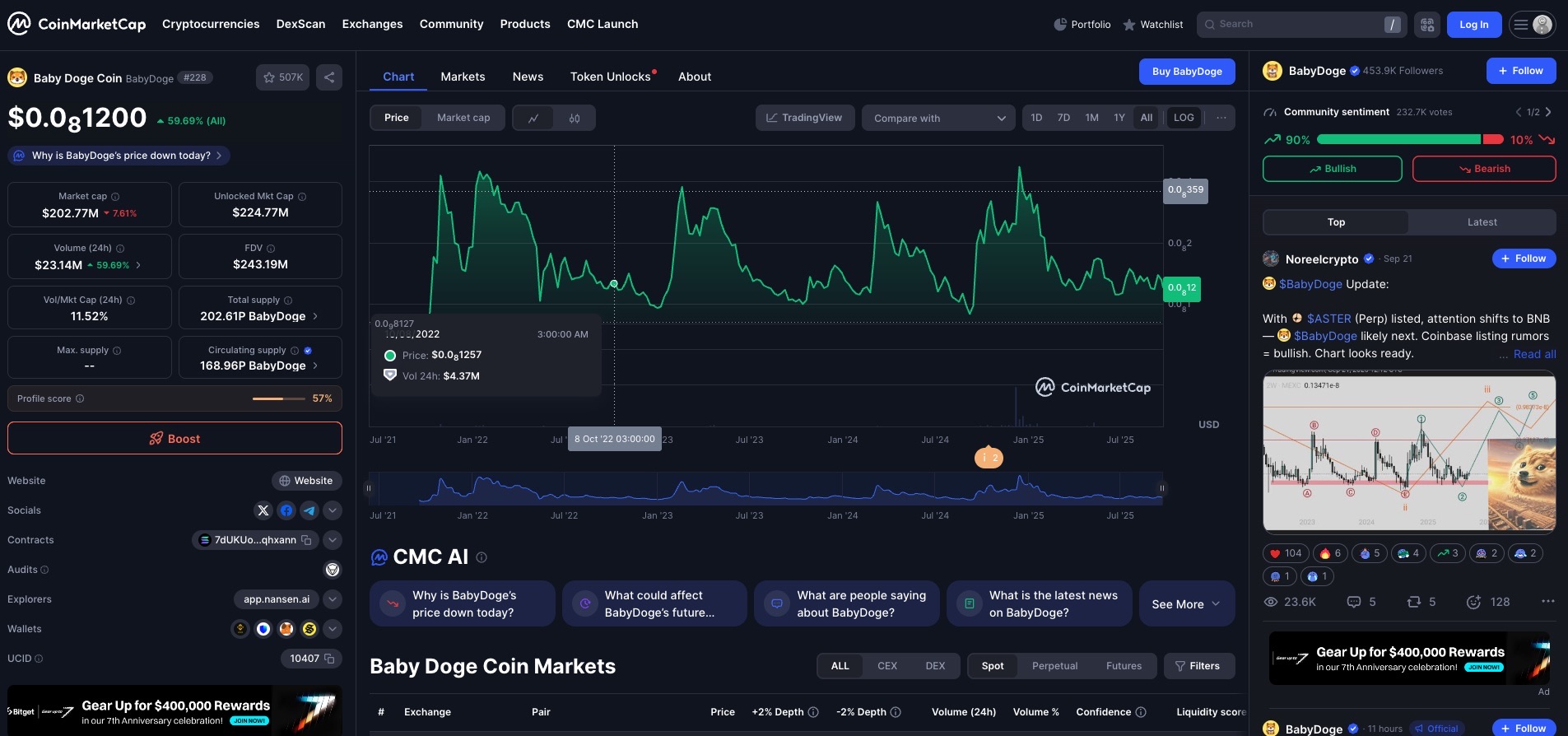Switch to line chart icon
Viewport: 1568px width, 736px height.
coord(533,118)
